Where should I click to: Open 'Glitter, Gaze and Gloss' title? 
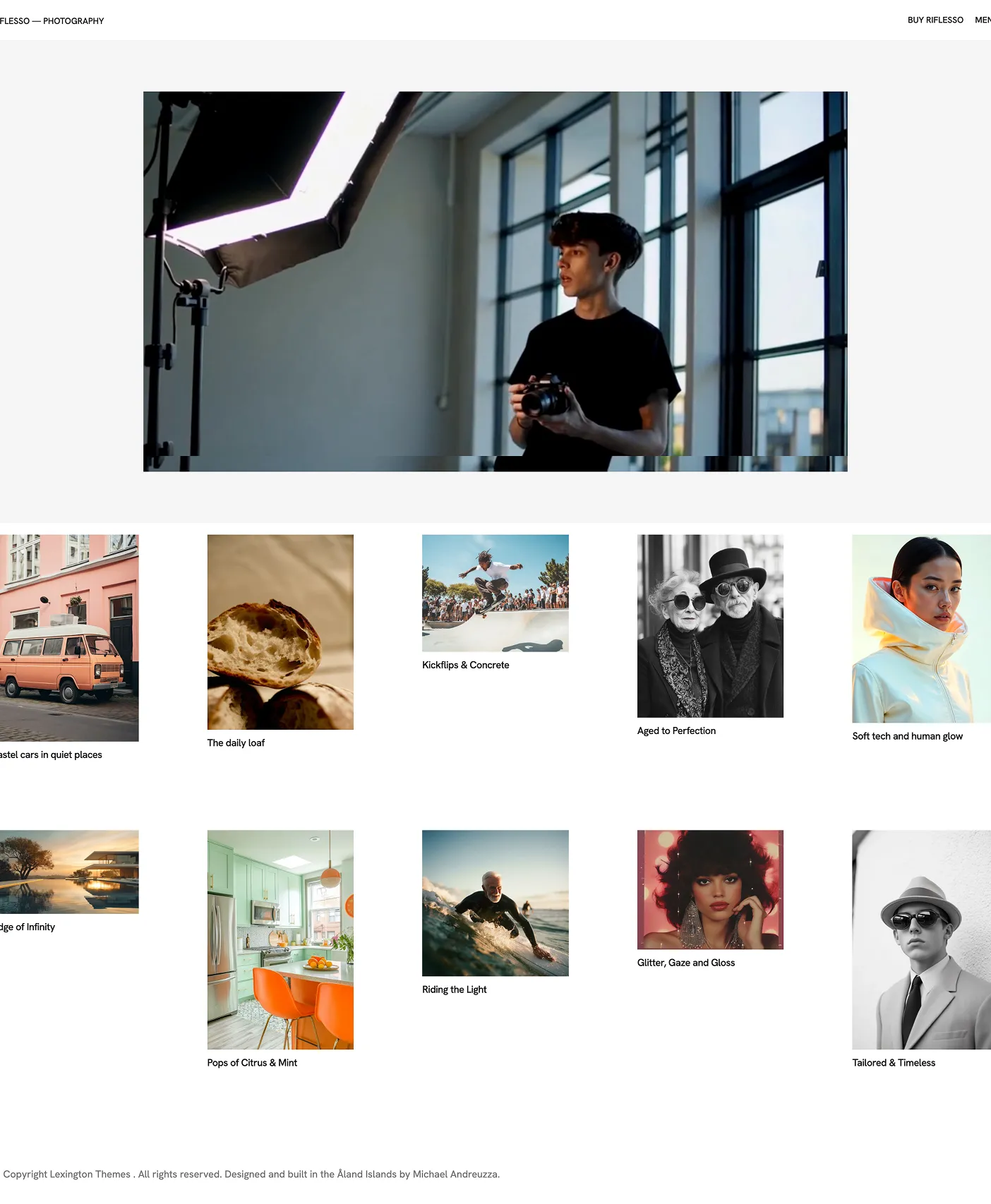pyautogui.click(x=685, y=963)
